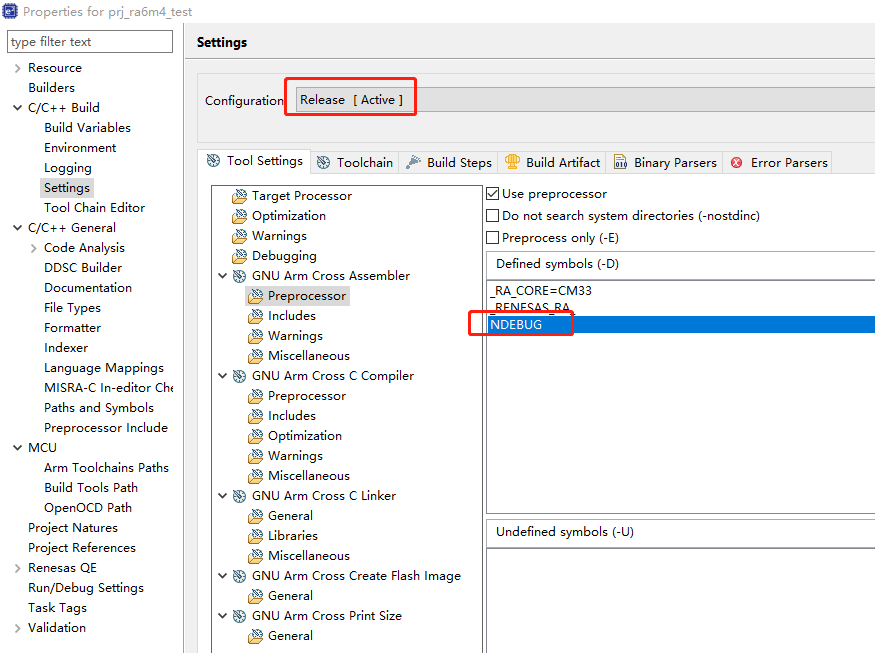Select Tool Chain Editor in sidebar
Viewport: 875px width, 653px height.
pyautogui.click(x=94, y=208)
